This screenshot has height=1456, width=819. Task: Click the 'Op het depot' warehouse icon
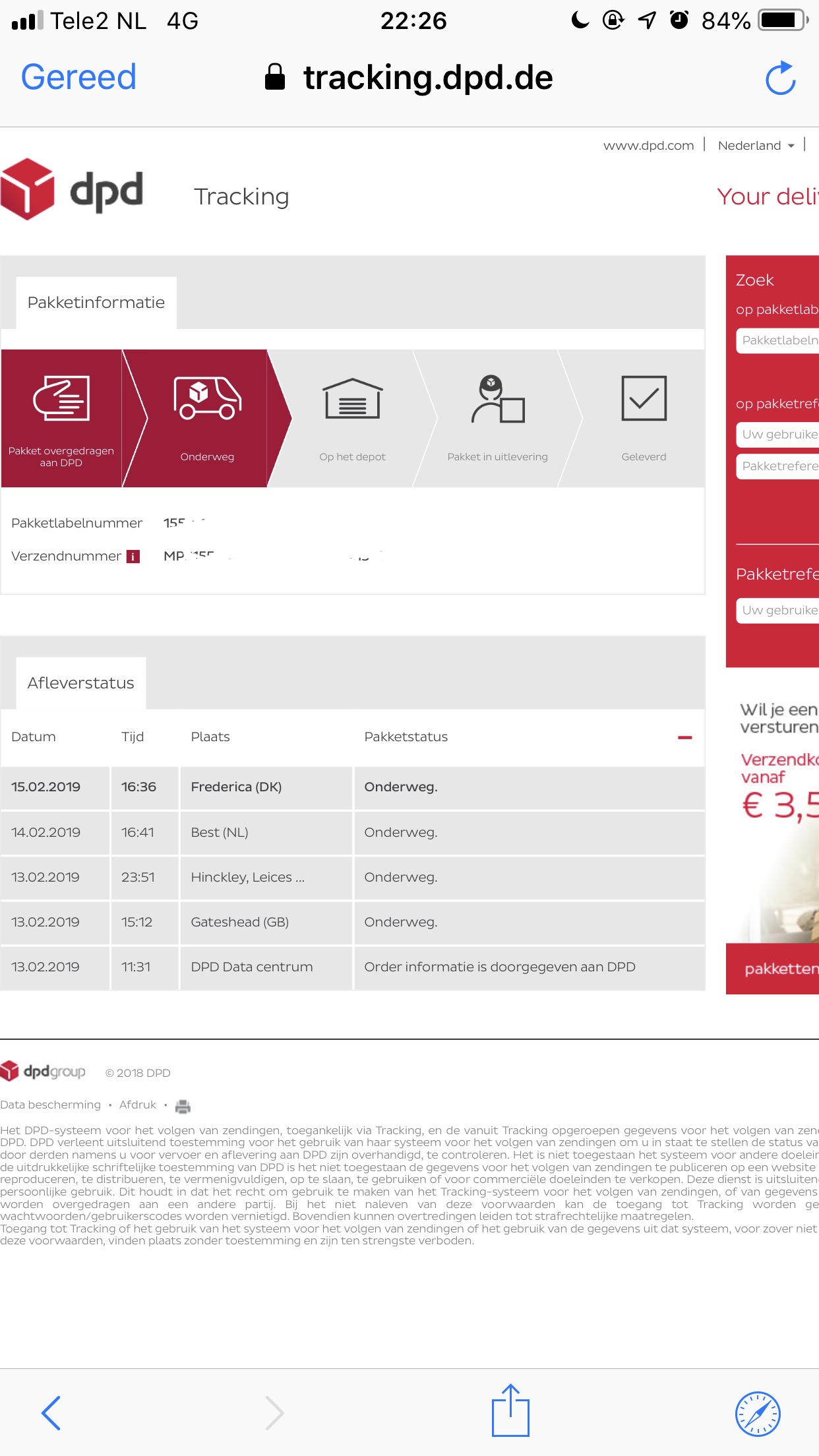[x=352, y=399]
